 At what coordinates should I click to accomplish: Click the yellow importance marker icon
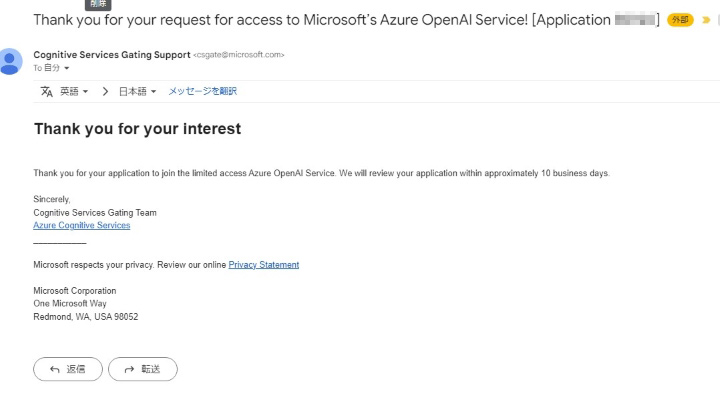pyautogui.click(x=706, y=20)
